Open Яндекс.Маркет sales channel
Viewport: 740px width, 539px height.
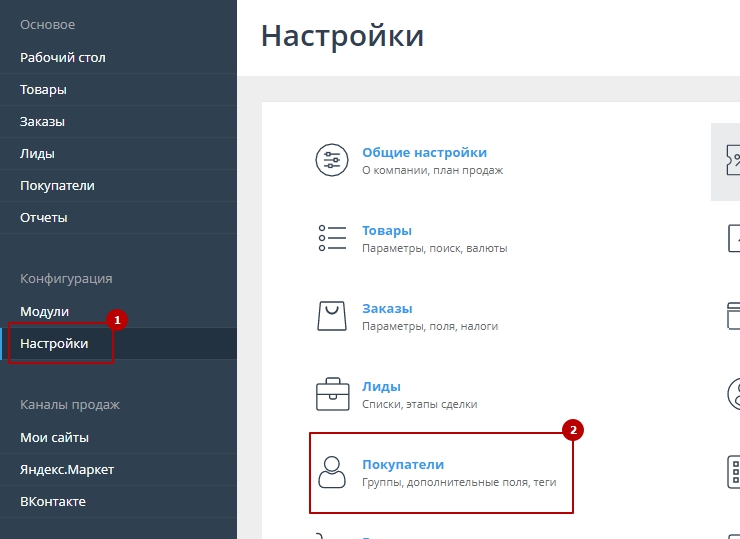click(x=66, y=470)
